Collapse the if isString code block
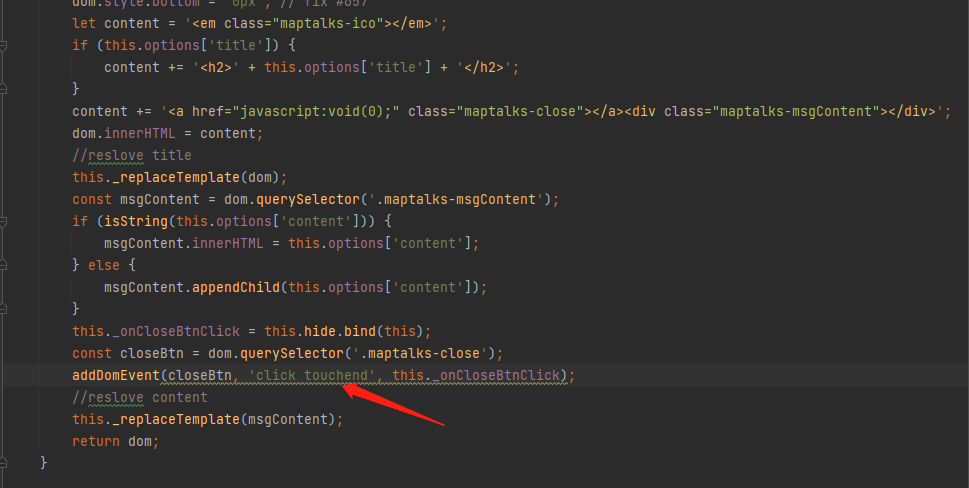 (x=2, y=221)
